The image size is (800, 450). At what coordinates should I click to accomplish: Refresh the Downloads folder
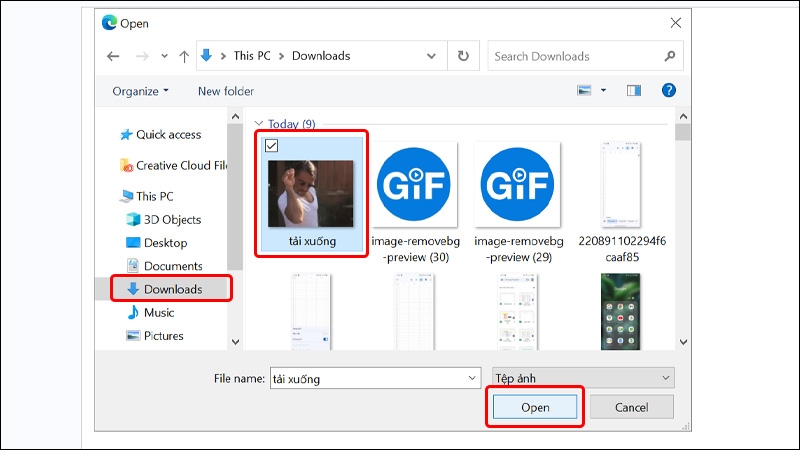(x=463, y=56)
